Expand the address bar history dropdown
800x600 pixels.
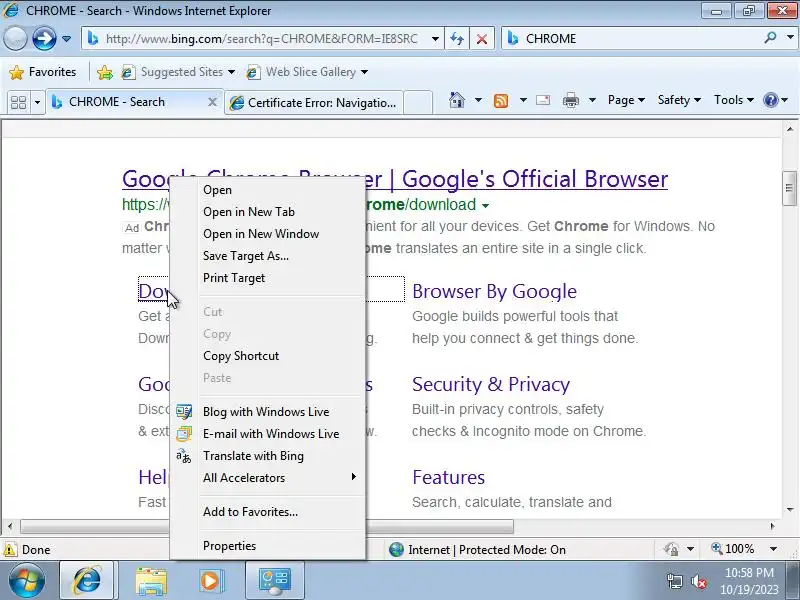coord(435,39)
